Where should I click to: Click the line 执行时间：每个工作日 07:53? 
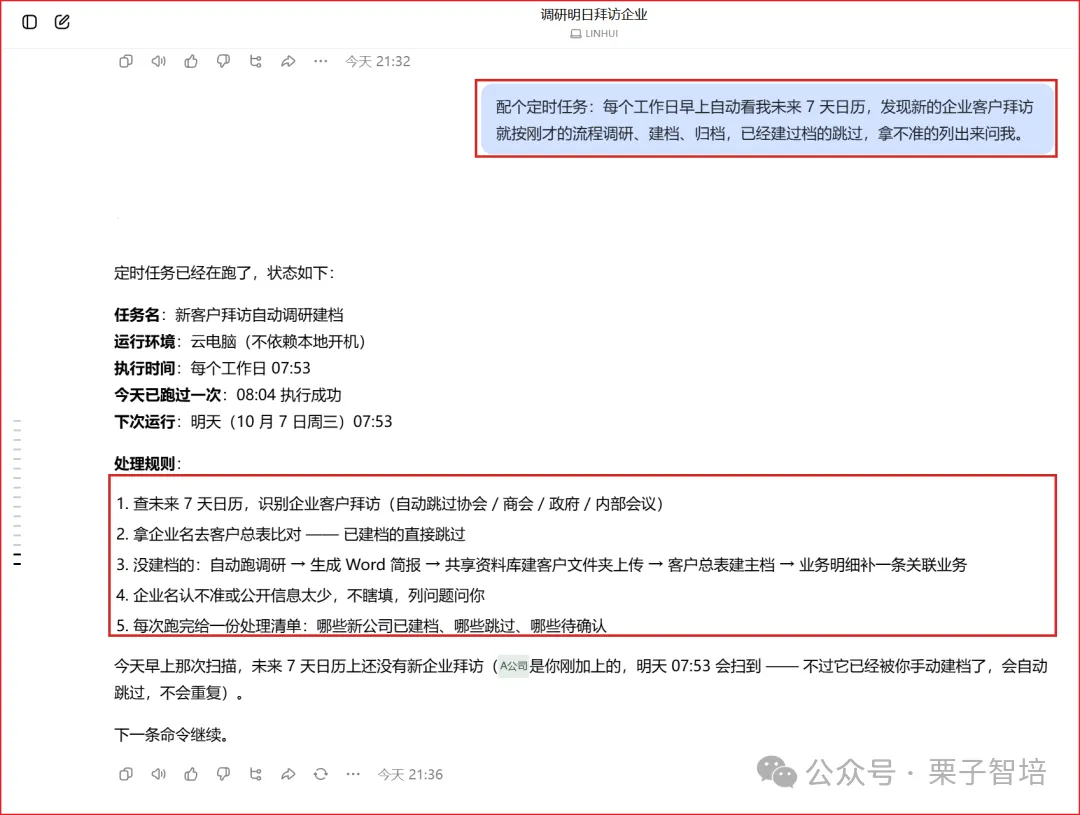tap(212, 368)
